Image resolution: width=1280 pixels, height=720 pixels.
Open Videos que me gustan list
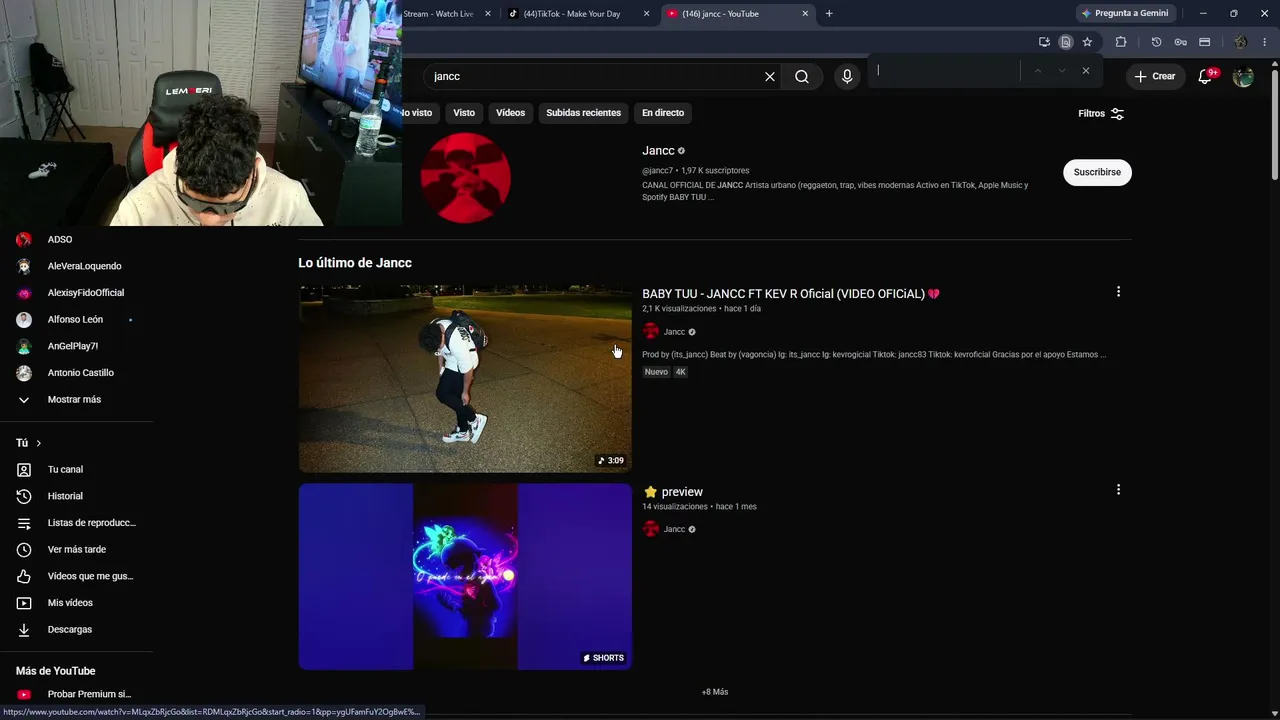tap(76, 576)
